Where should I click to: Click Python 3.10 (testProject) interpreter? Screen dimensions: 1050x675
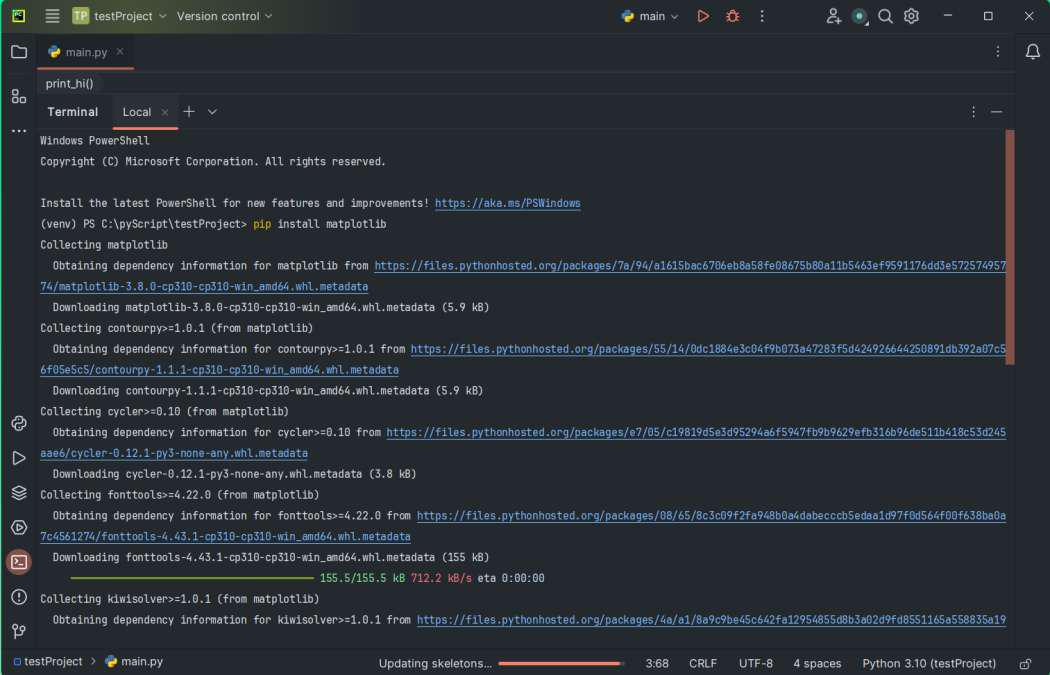click(929, 663)
